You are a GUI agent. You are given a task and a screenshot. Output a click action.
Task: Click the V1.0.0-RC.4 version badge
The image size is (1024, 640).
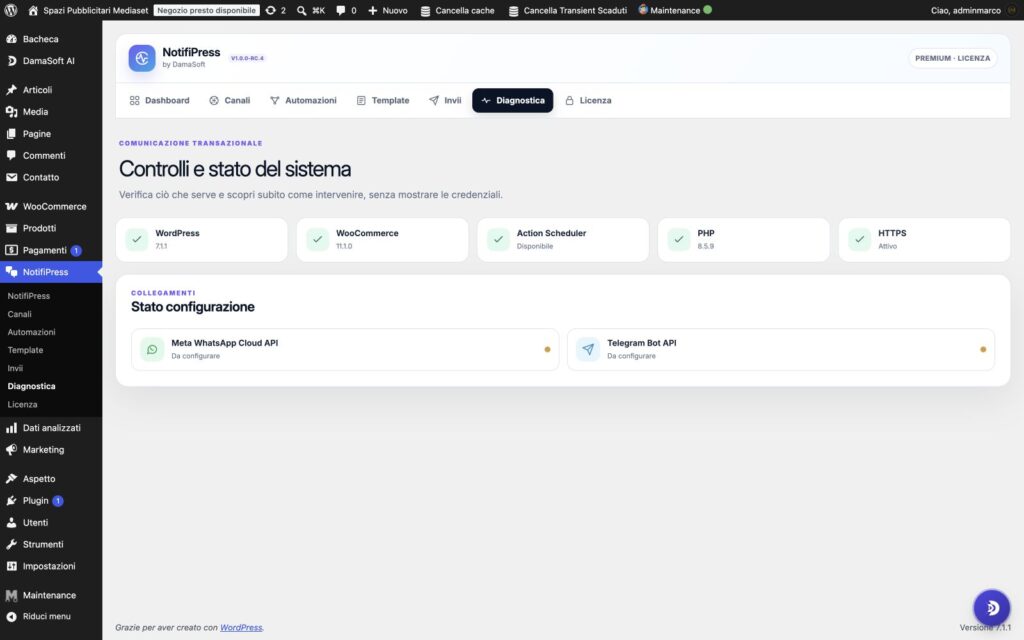tap(248, 58)
